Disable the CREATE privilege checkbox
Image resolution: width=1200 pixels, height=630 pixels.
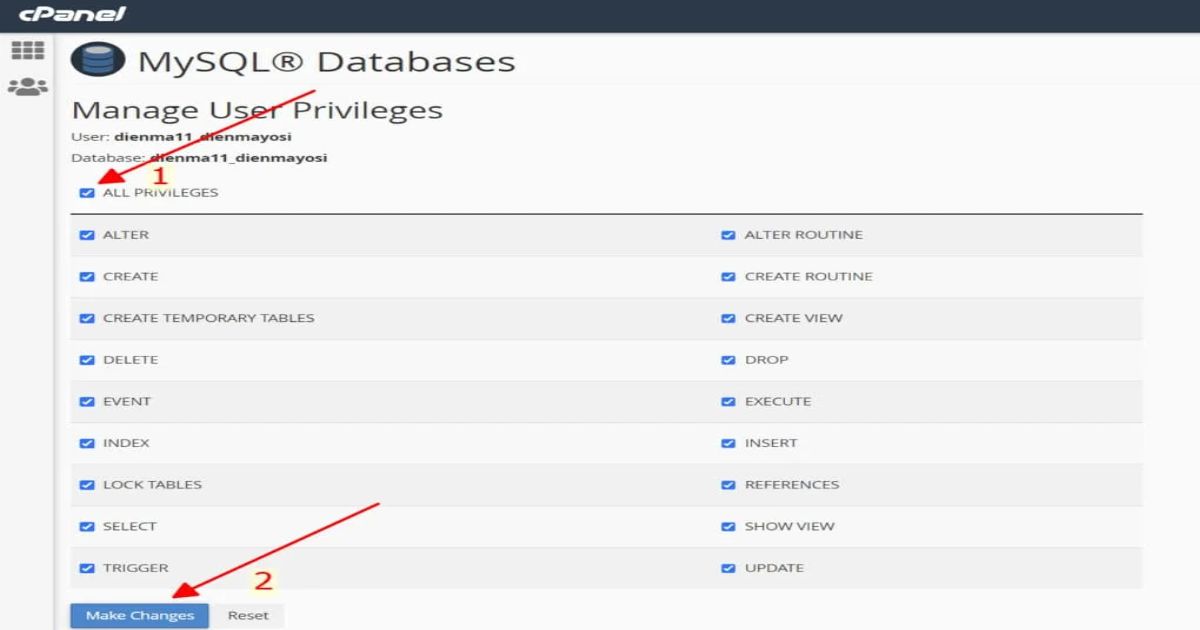(87, 277)
